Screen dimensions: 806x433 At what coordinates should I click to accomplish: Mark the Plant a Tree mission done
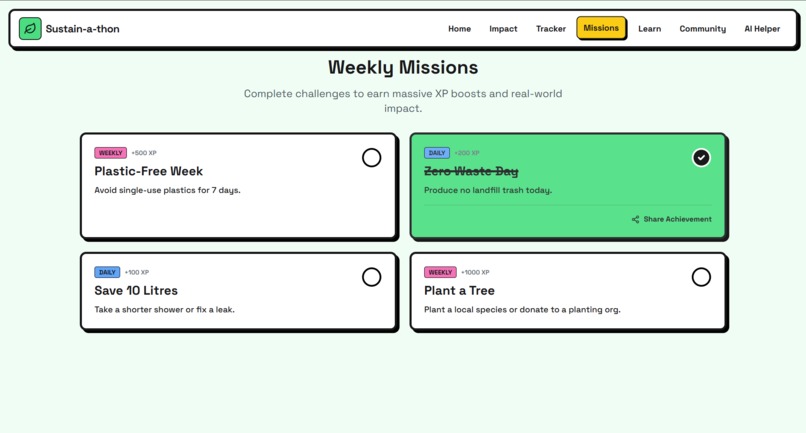click(701, 277)
